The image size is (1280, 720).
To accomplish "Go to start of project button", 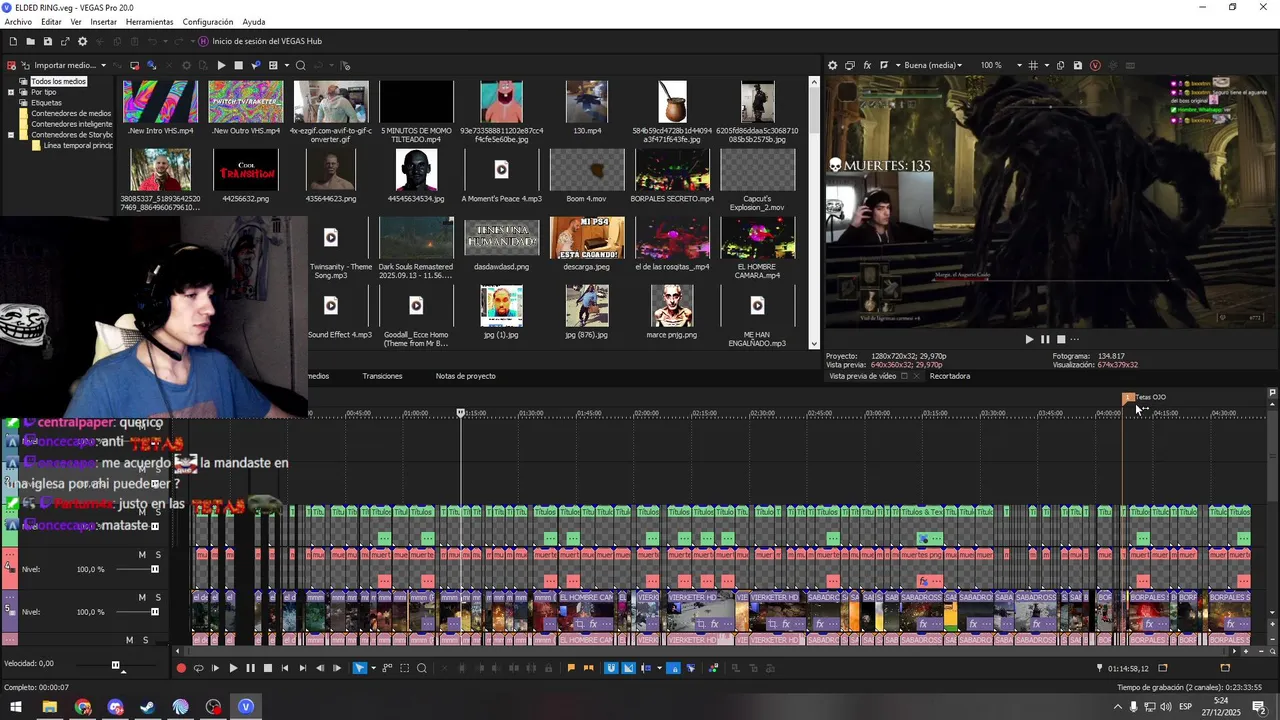I will tap(285, 668).
